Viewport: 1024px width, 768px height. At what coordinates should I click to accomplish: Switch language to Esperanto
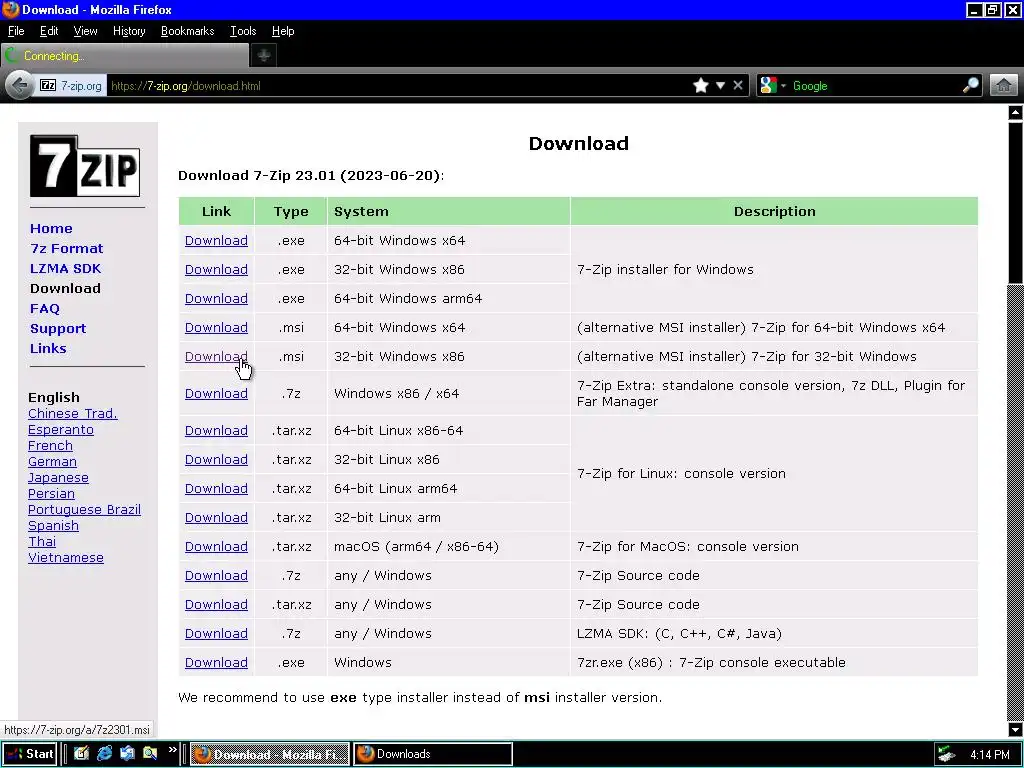61,430
